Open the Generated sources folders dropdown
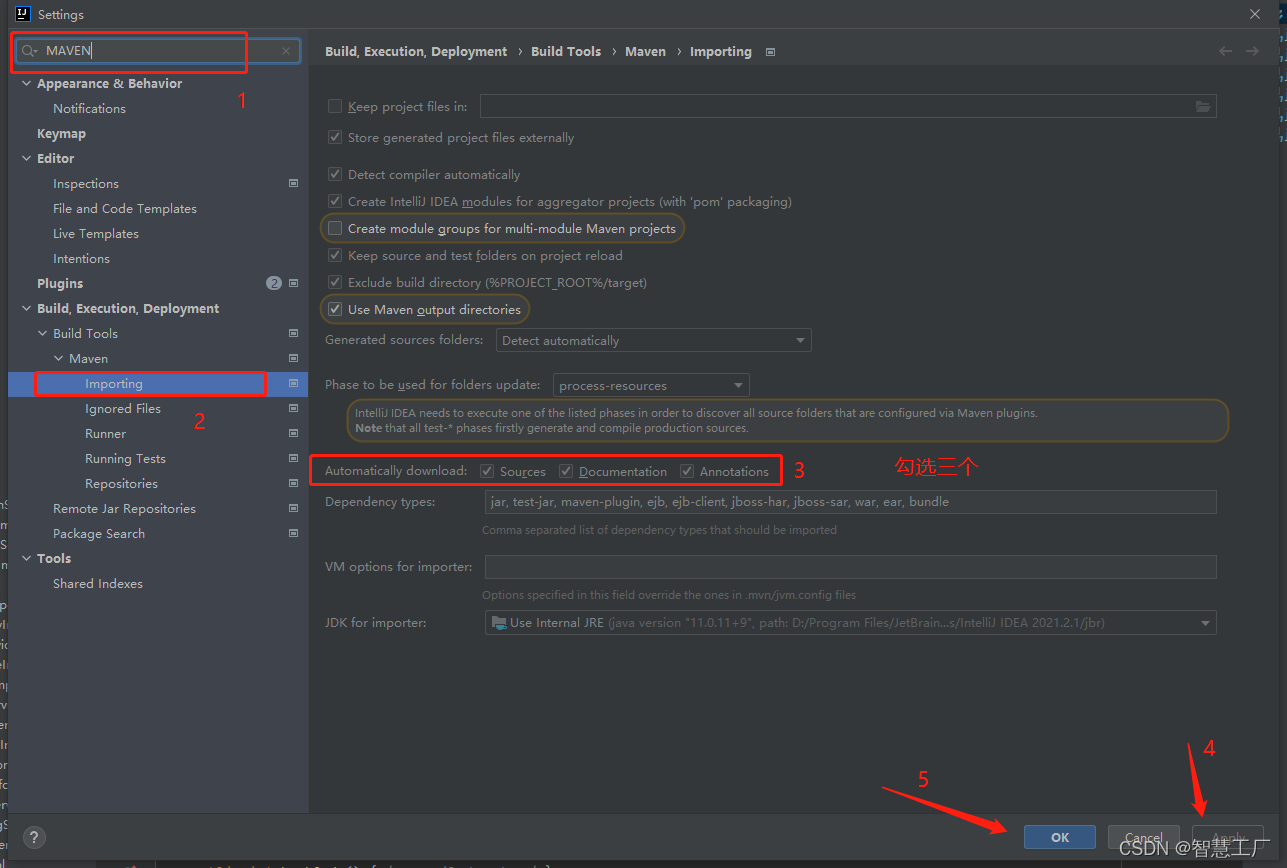Viewport: 1287px width, 868px height. [798, 340]
